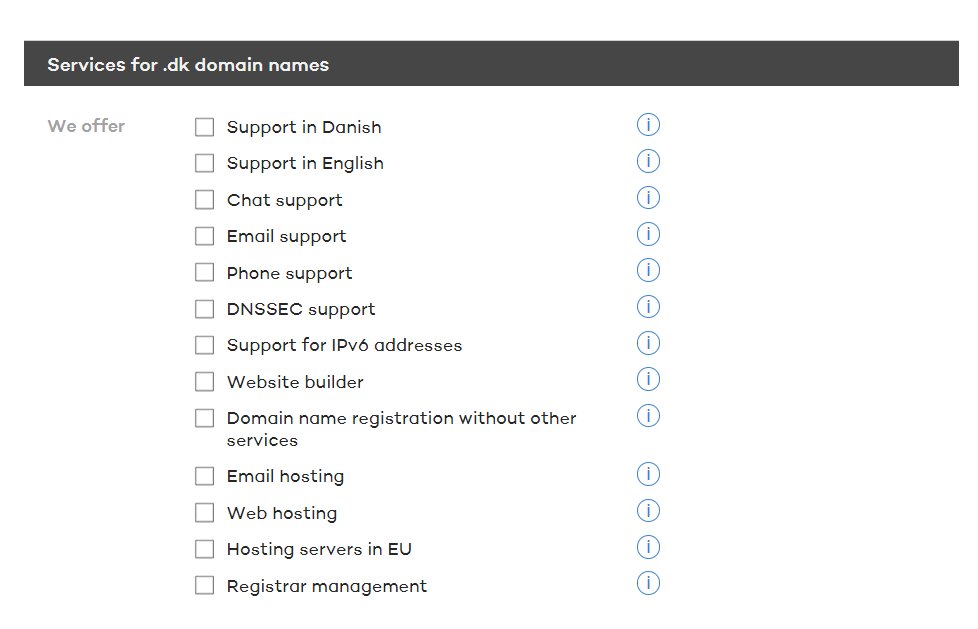Image resolution: width=978 pixels, height=629 pixels.
Task: Check the Registrar management box
Action: coord(205,586)
